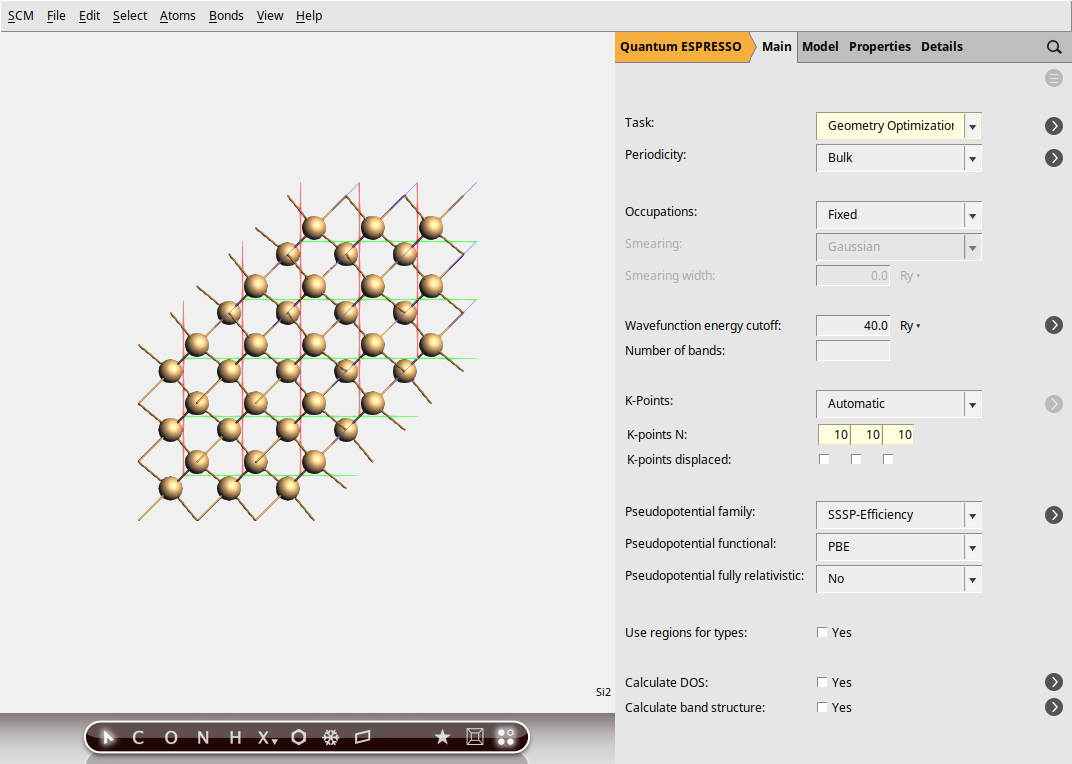Viewport: 1072px width, 764px height.
Task: Click the Wavefunction energy cutoff field
Action: coord(853,326)
